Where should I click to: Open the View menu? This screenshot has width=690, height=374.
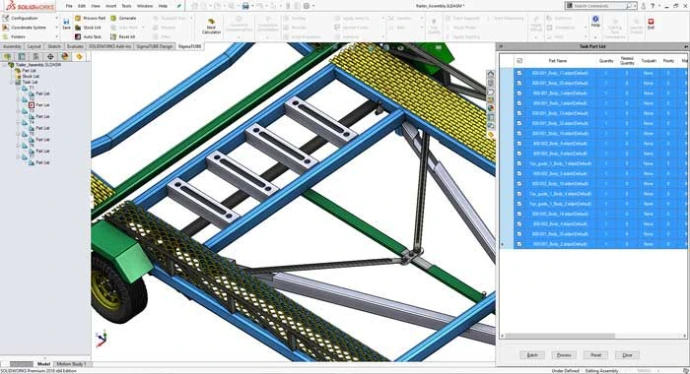[95, 6]
